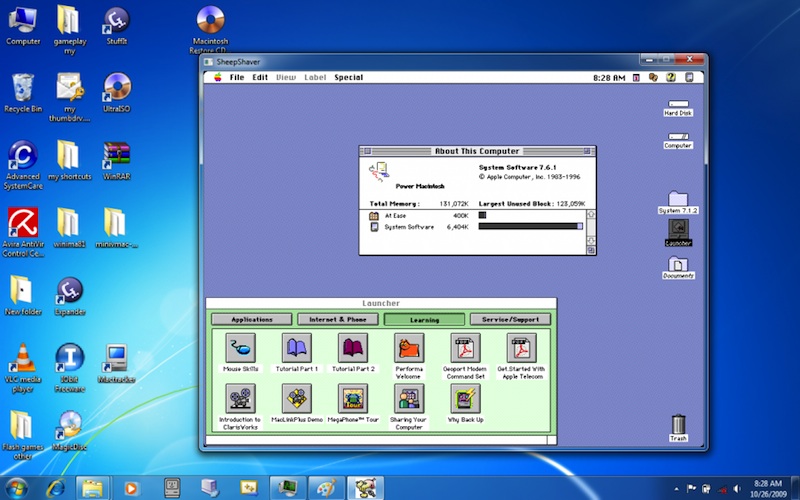Open the Mouse Skills launcher item

point(240,349)
